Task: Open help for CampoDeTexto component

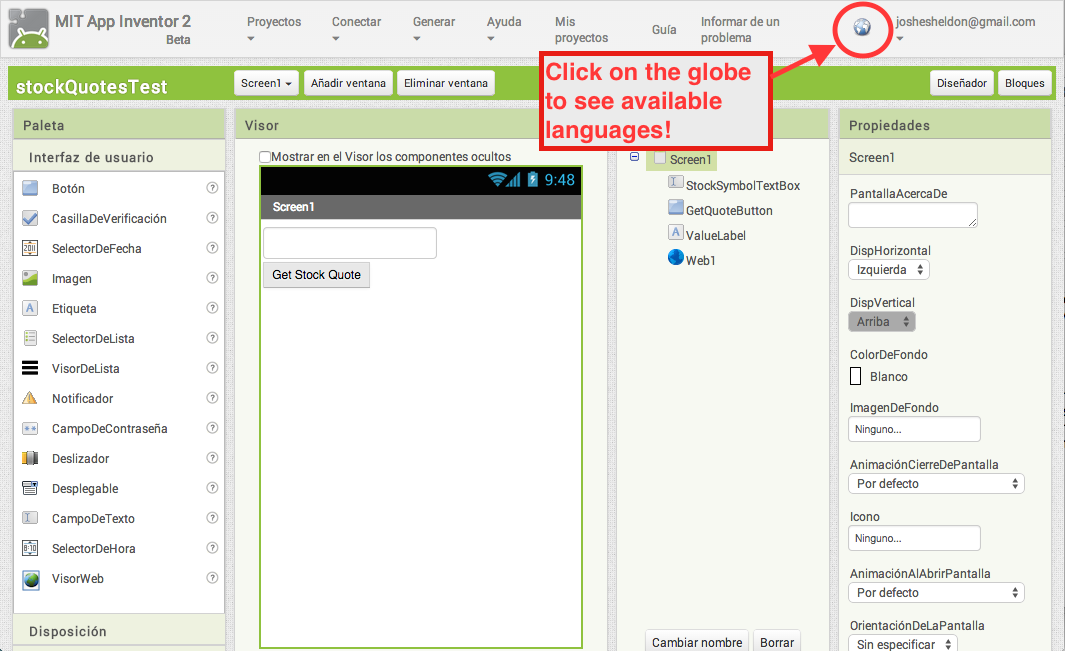Action: (x=212, y=517)
